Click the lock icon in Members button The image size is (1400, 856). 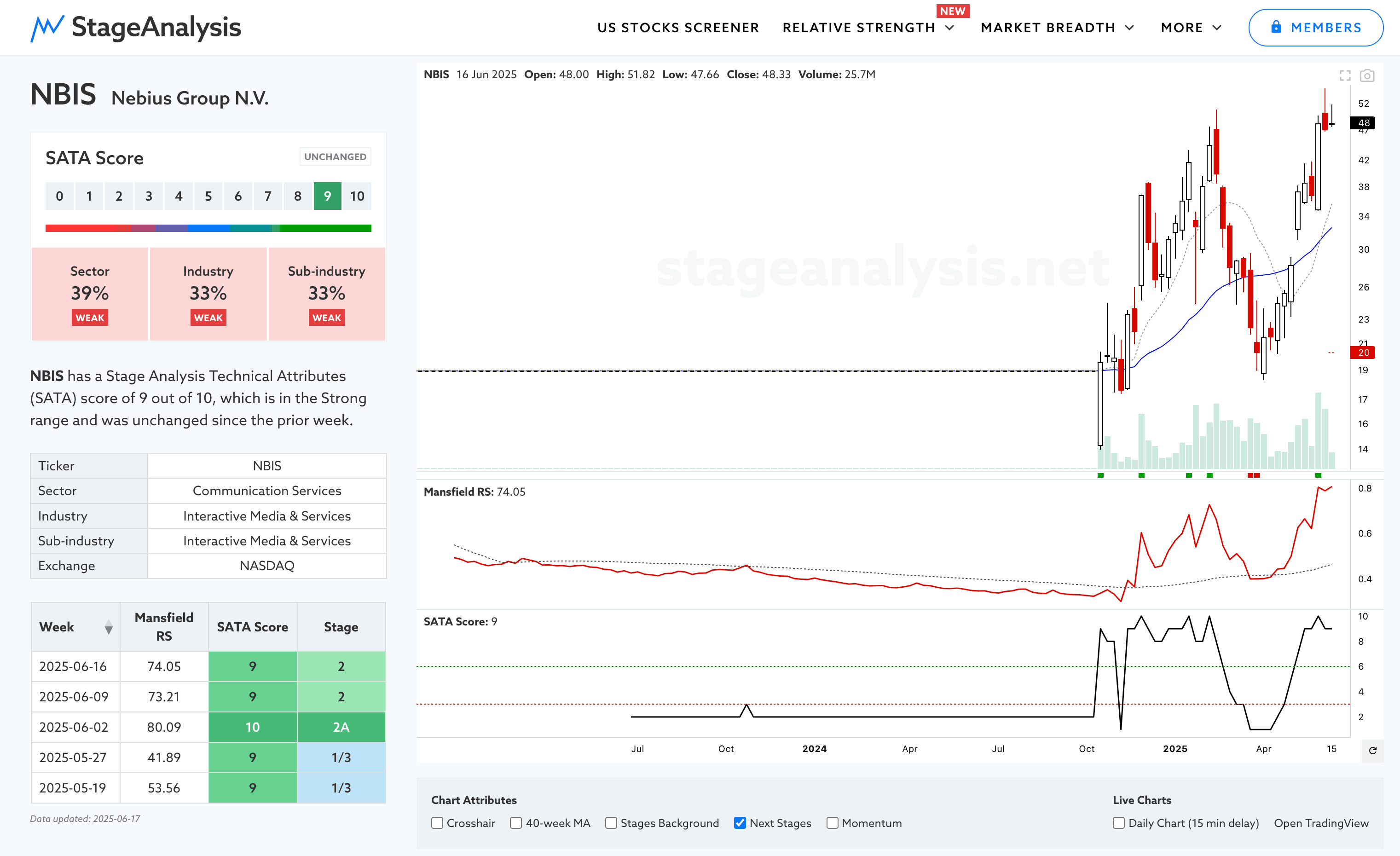[1276, 27]
